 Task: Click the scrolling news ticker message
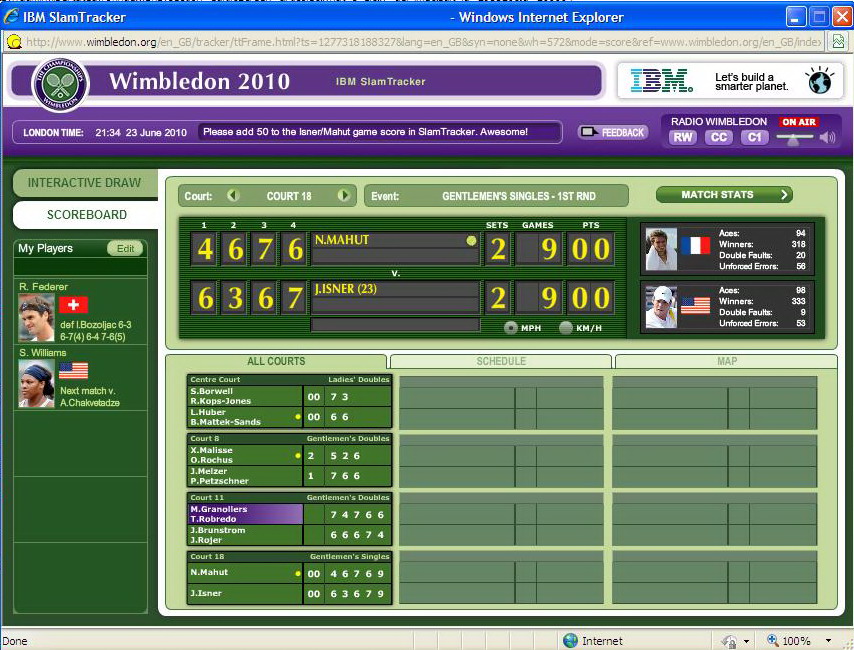click(380, 132)
